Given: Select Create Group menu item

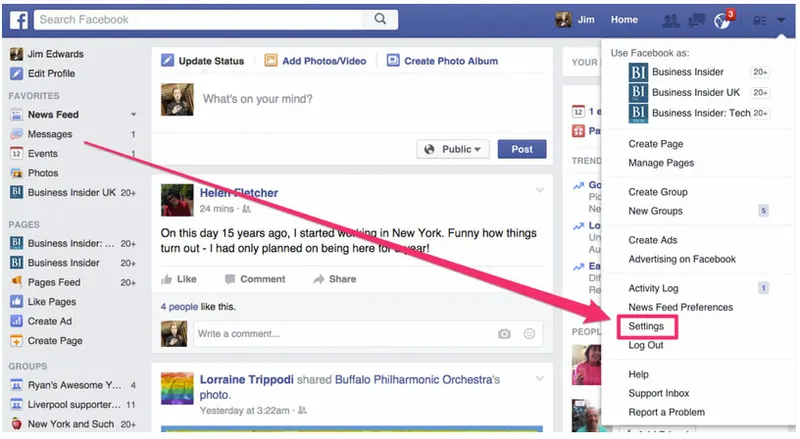Looking at the screenshot, I should tap(658, 192).
